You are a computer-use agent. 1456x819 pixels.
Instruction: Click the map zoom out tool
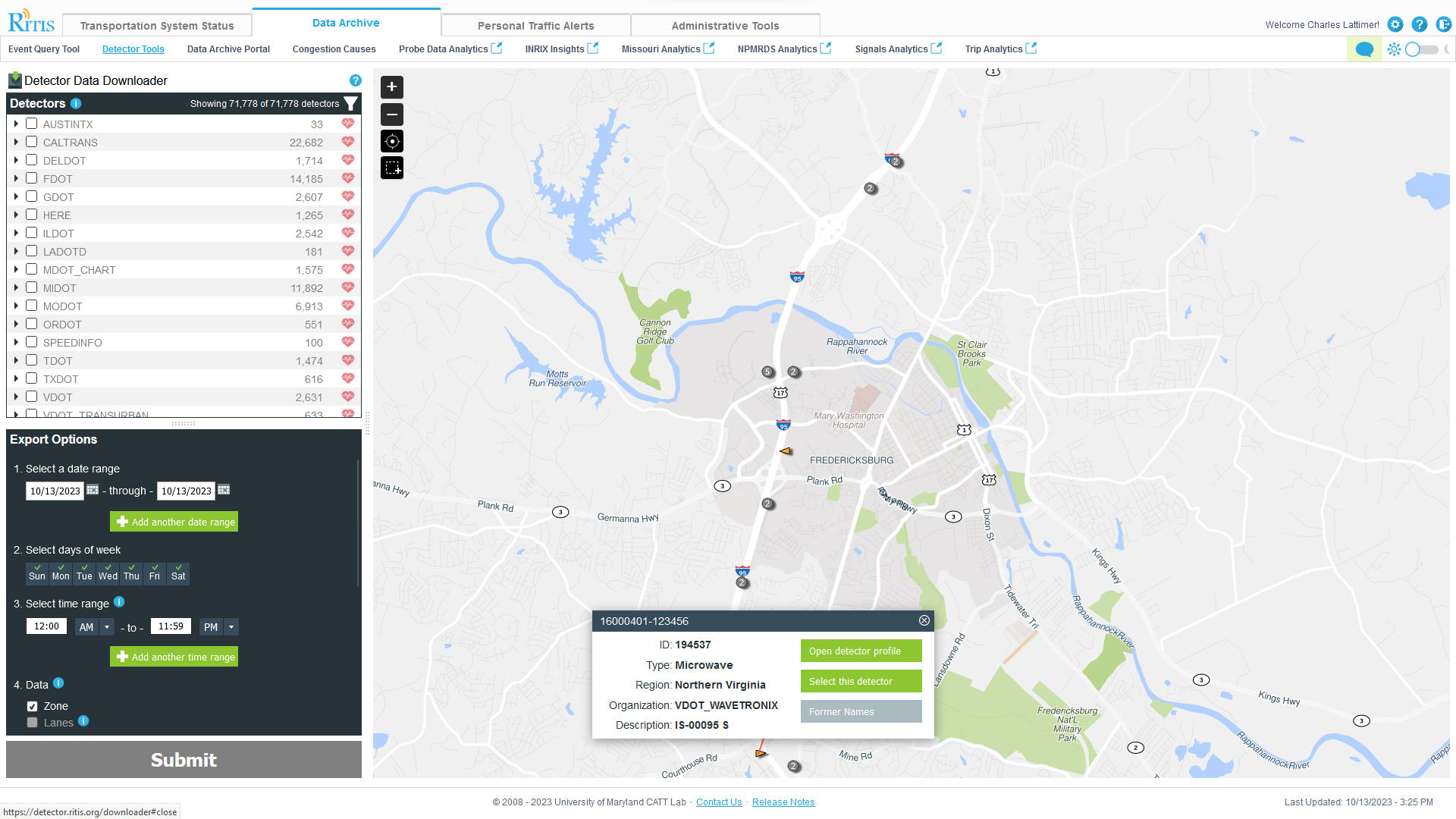pos(391,114)
